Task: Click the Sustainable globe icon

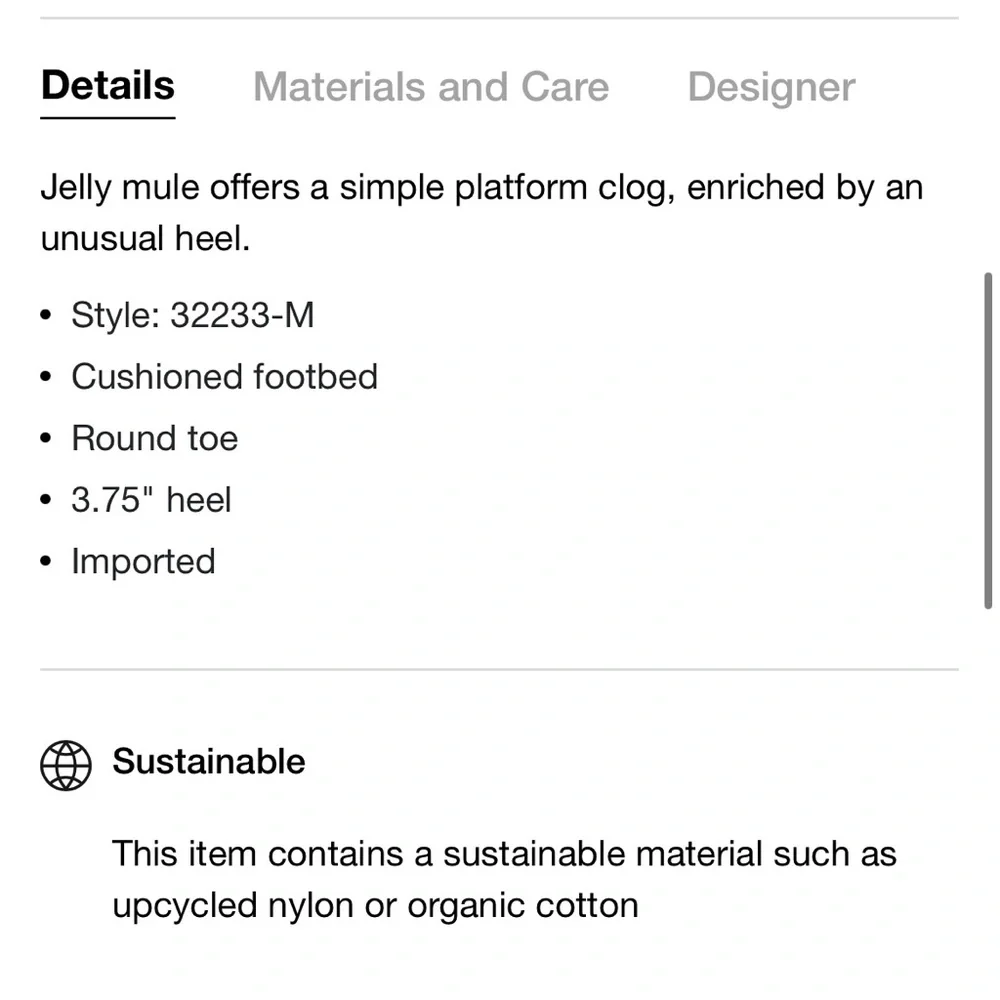Action: [66, 765]
